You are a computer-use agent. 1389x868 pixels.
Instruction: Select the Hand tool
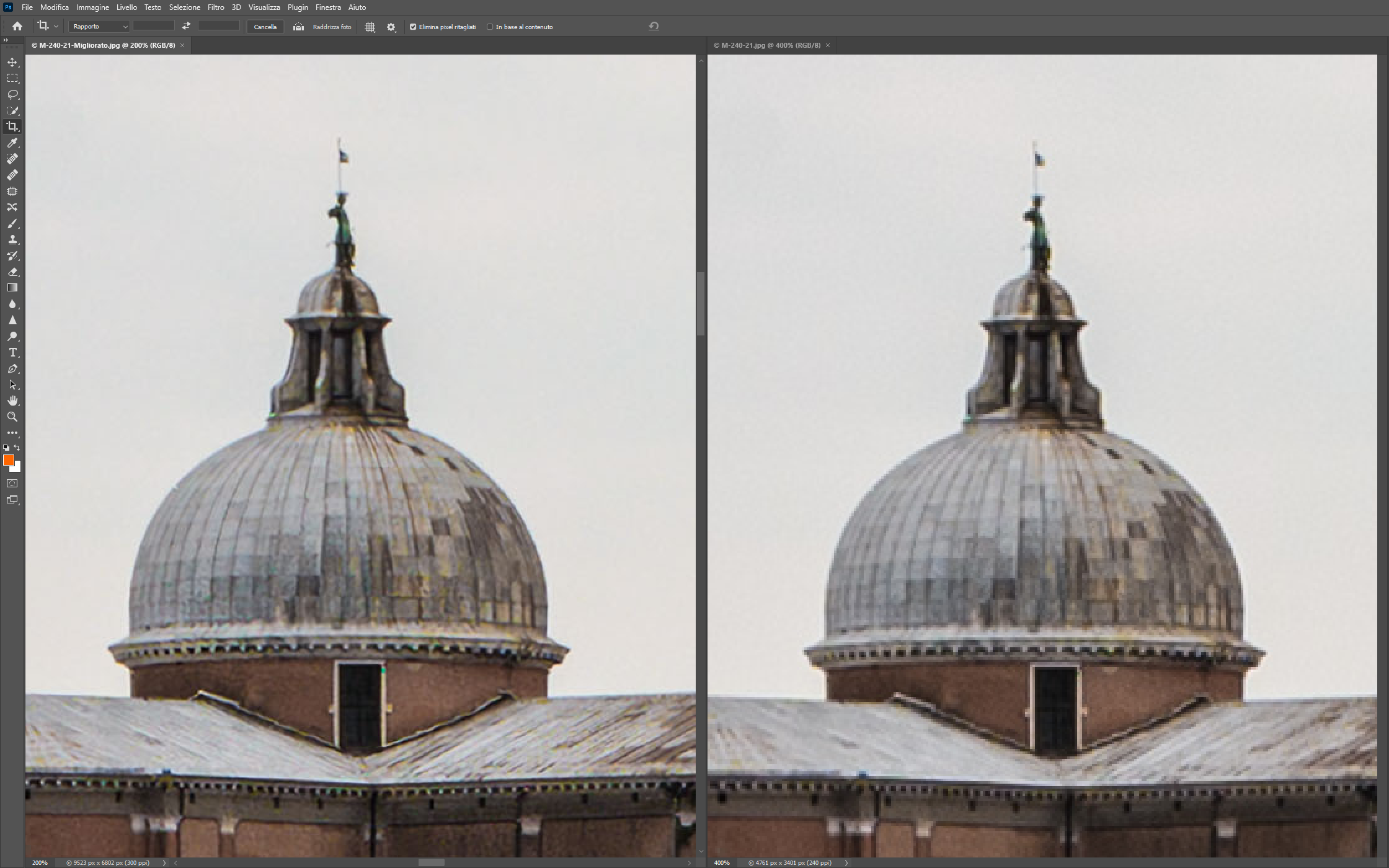pos(12,401)
